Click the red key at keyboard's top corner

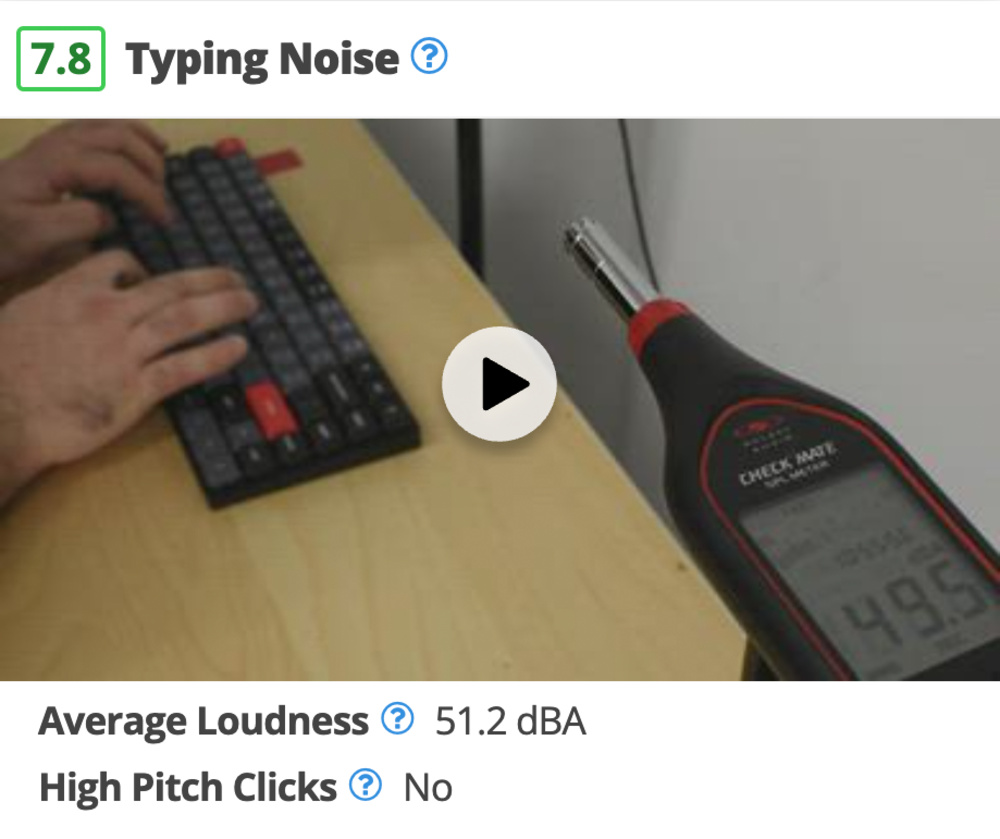pyautogui.click(x=230, y=146)
